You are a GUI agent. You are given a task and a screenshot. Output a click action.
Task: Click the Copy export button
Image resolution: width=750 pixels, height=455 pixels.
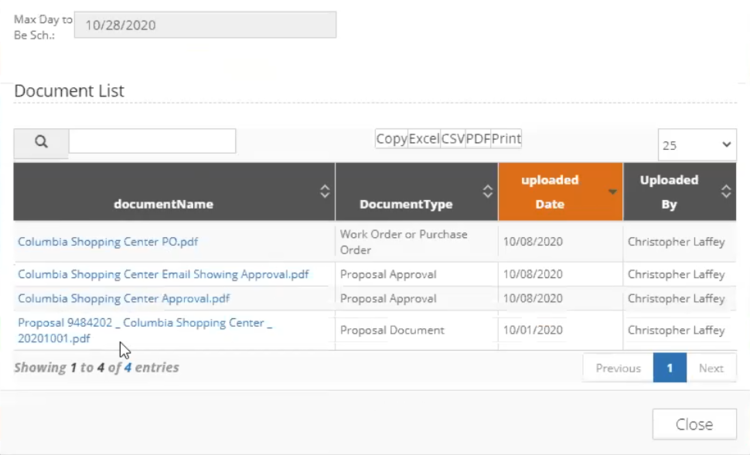pyautogui.click(x=391, y=139)
